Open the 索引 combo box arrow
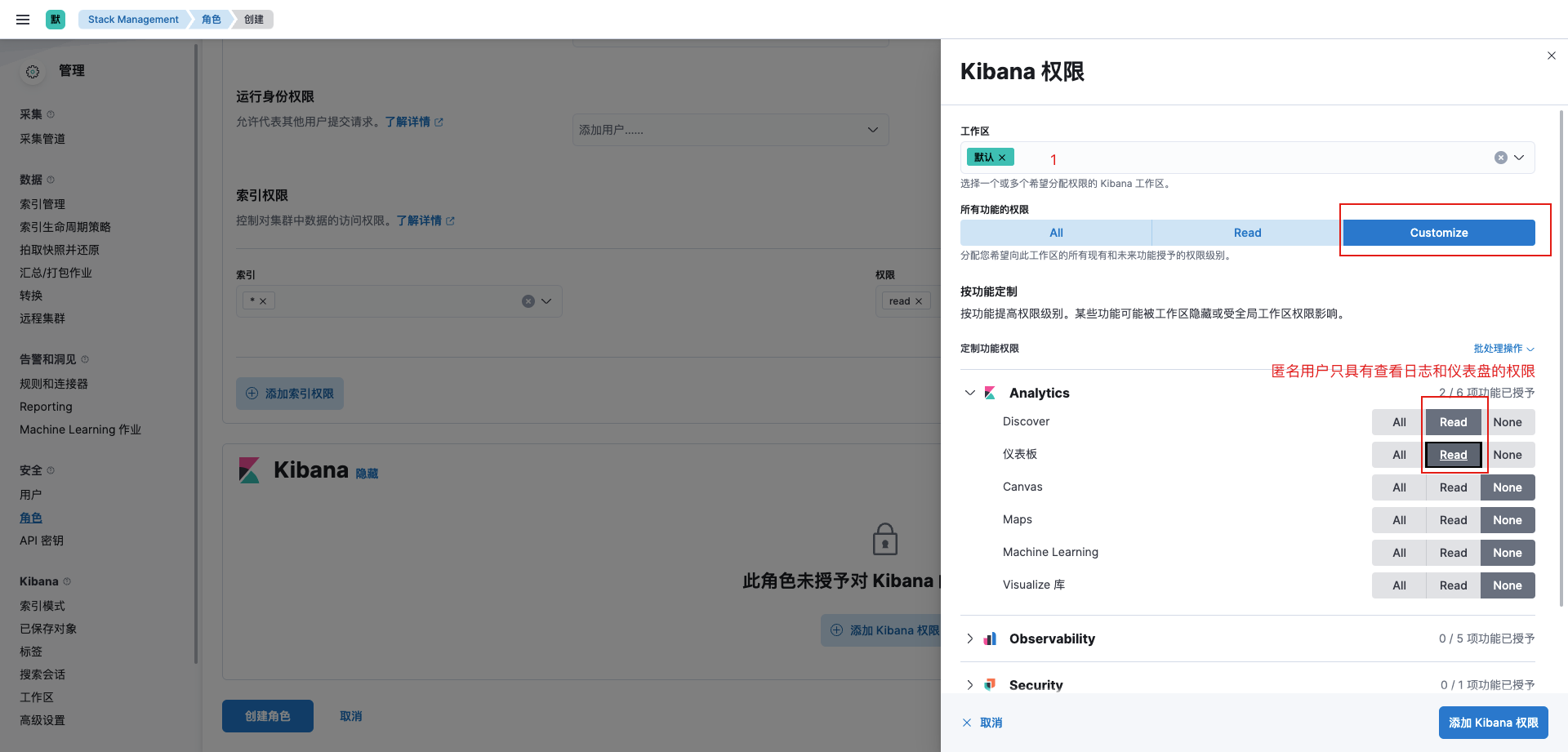The image size is (1568, 752). click(x=546, y=301)
